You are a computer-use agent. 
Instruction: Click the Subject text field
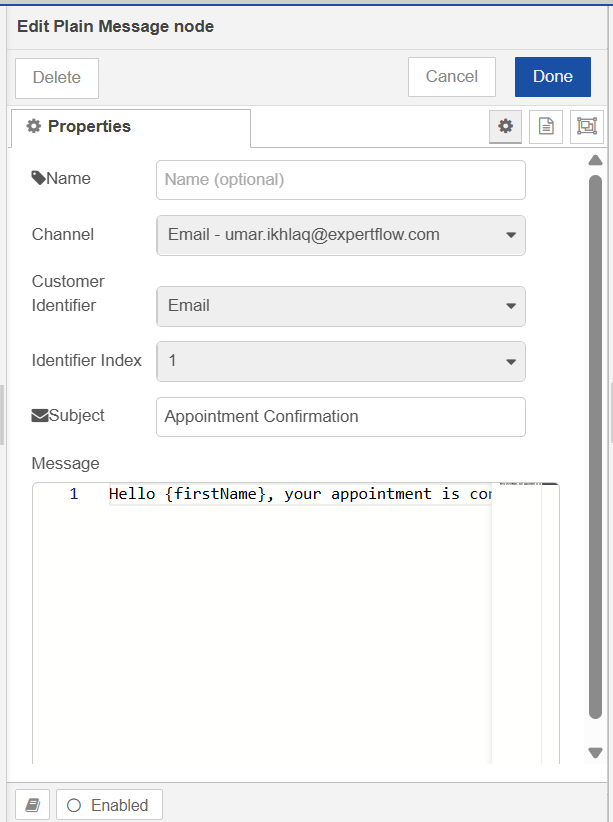click(341, 417)
